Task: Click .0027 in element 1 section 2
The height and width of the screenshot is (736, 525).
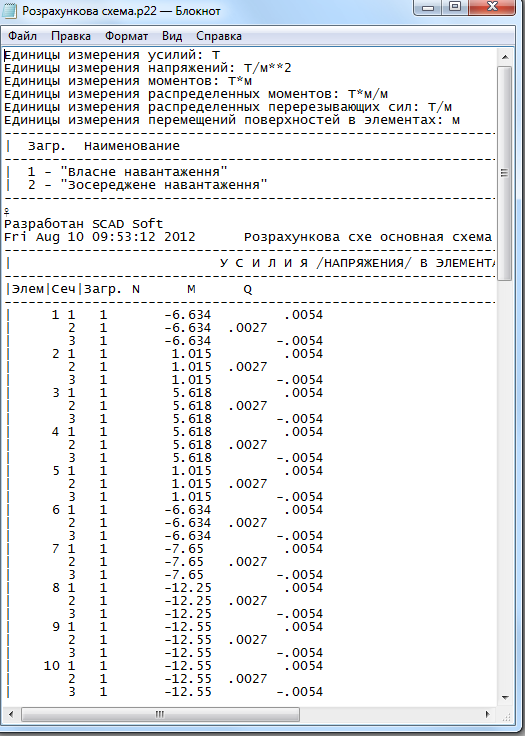Action: [247, 328]
